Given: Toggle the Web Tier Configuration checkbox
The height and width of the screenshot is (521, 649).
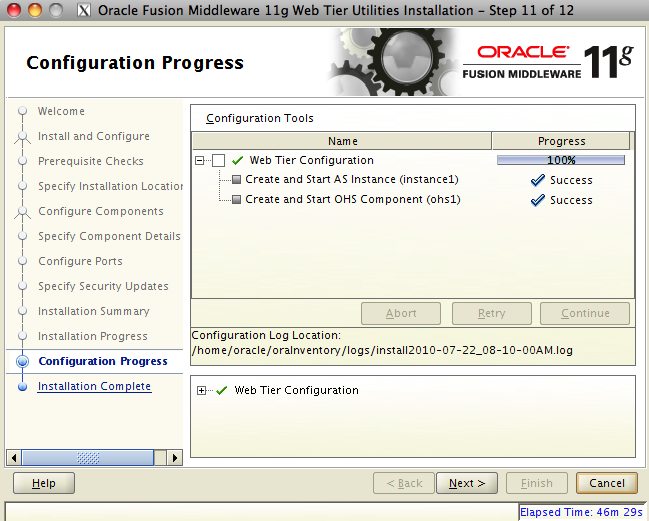Looking at the screenshot, I should pyautogui.click(x=219, y=160).
